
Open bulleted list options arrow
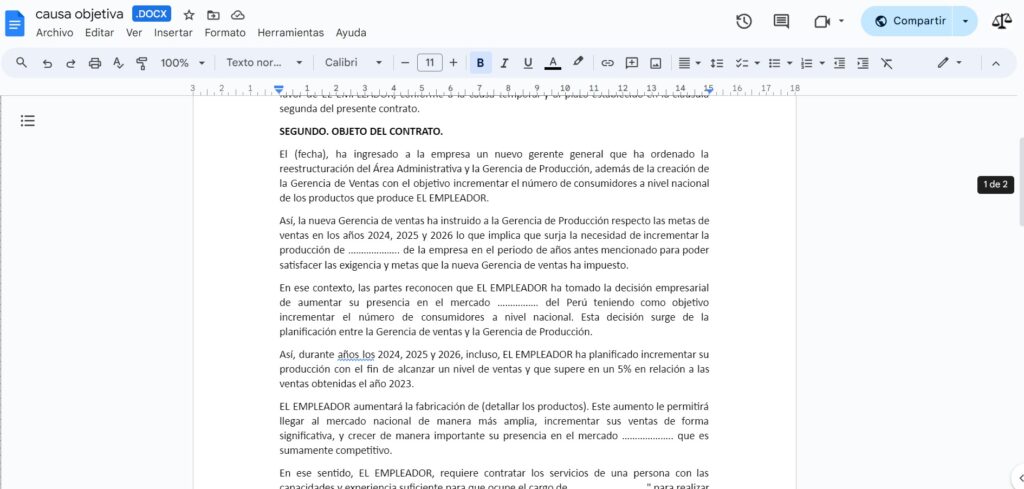pyautogui.click(x=790, y=63)
